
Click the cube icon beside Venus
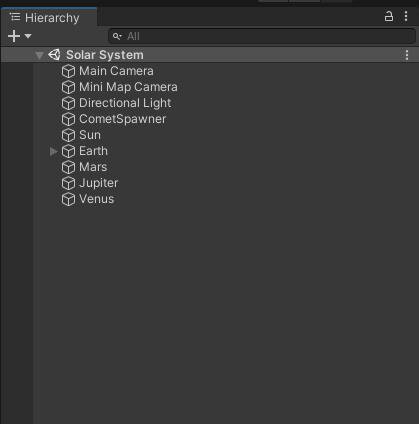[x=68, y=199]
